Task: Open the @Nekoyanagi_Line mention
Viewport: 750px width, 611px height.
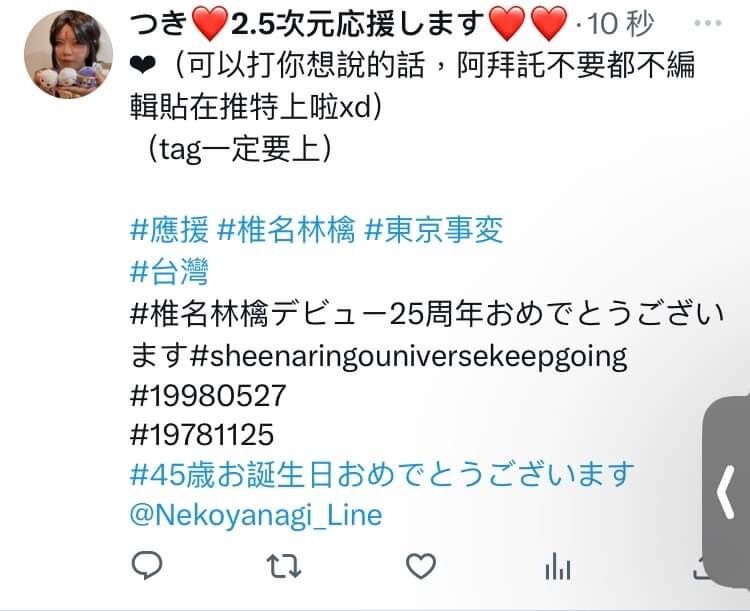Action: point(256,515)
